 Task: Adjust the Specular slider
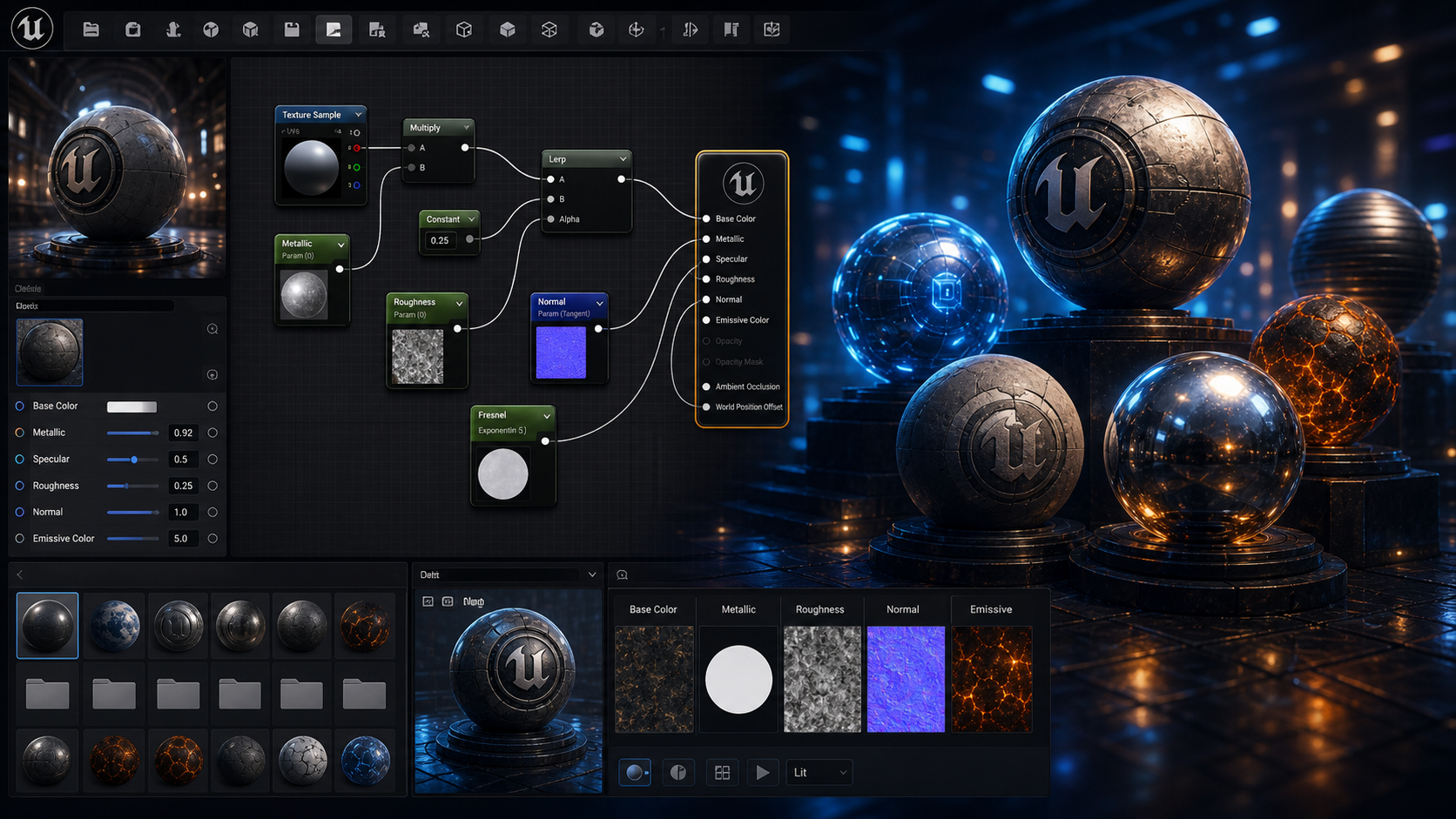pyautogui.click(x=132, y=460)
